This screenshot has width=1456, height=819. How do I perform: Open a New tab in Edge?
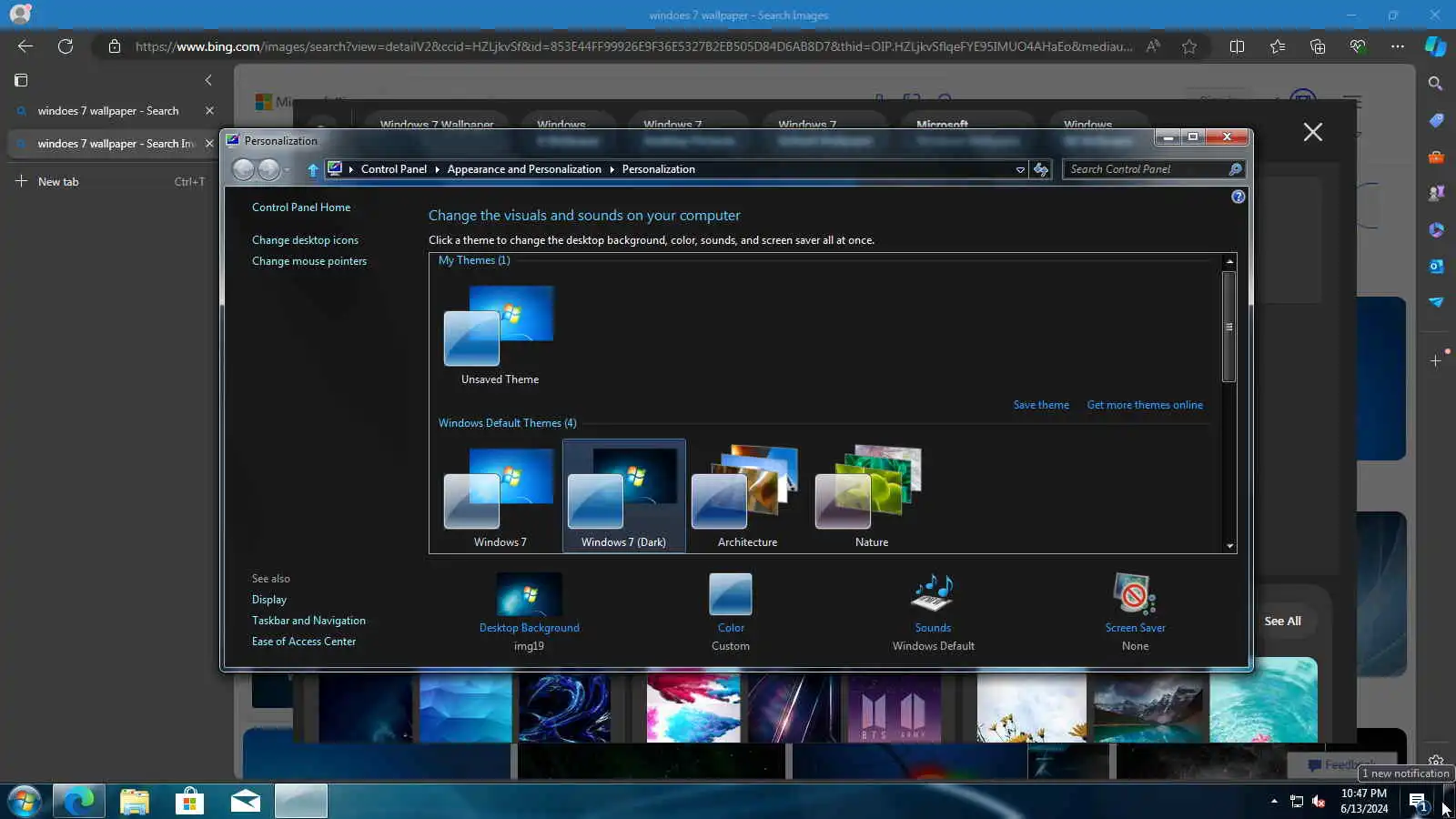point(111,182)
